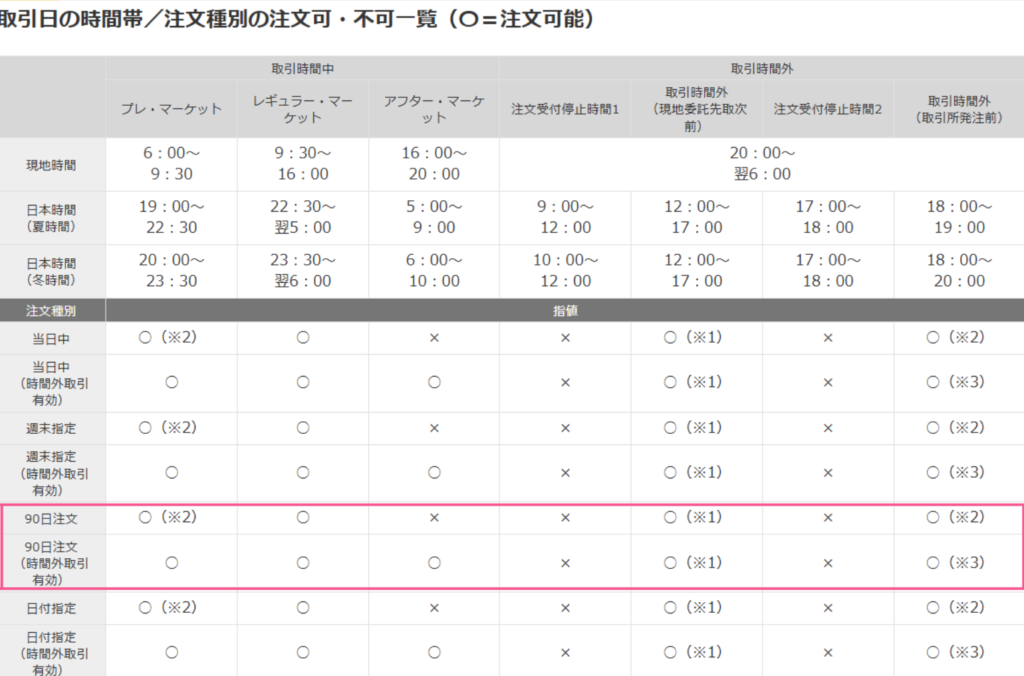Screen dimensions: 1024x676
Task: Select the 指値 section header bar
Action: point(565,311)
